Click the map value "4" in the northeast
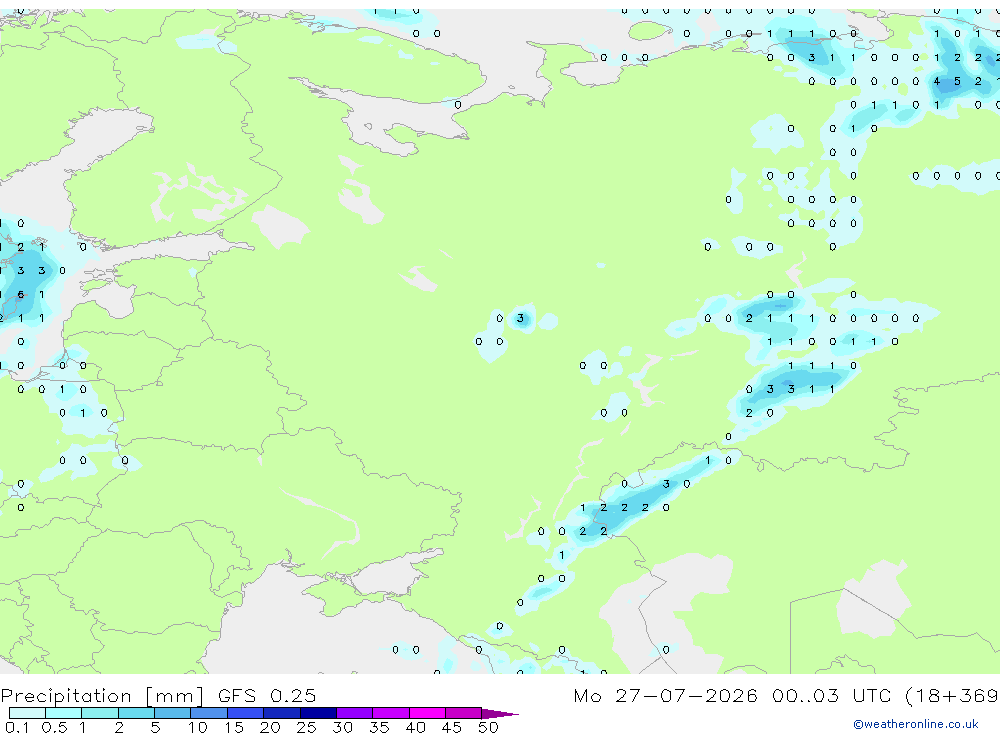 coord(936,81)
